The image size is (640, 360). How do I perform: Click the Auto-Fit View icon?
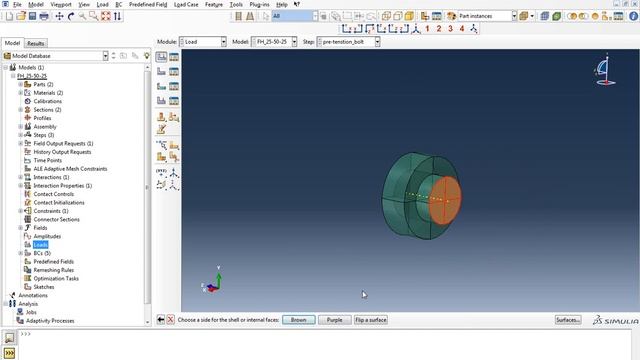[106, 16]
